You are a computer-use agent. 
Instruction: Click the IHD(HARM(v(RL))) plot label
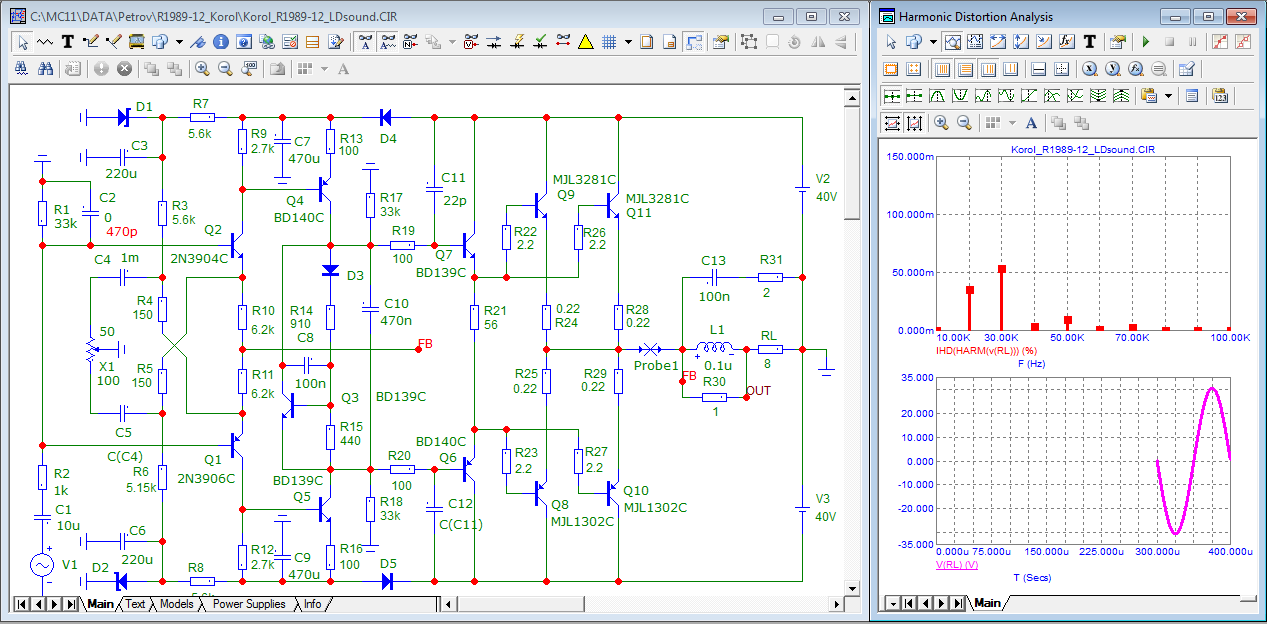979,350
